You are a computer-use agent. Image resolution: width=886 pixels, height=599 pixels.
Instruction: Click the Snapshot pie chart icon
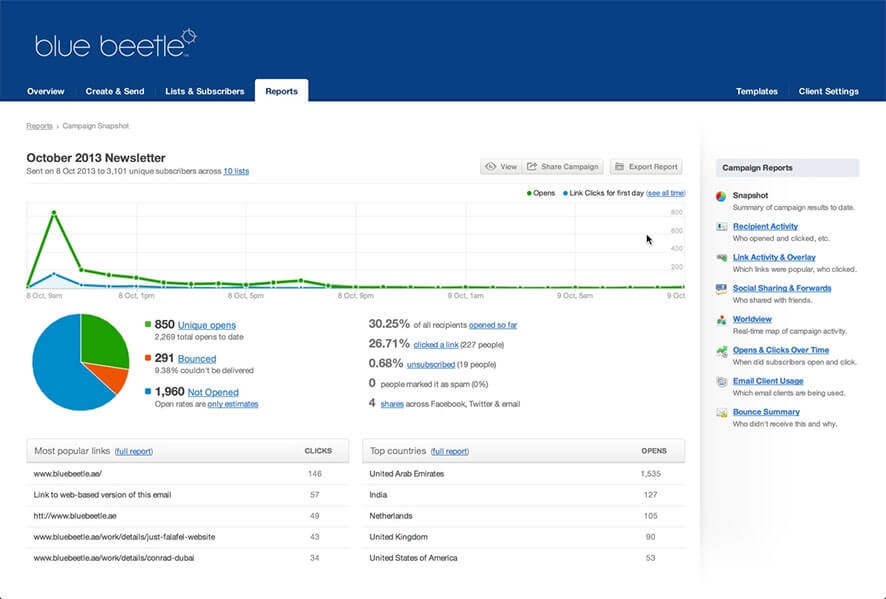click(x=721, y=196)
